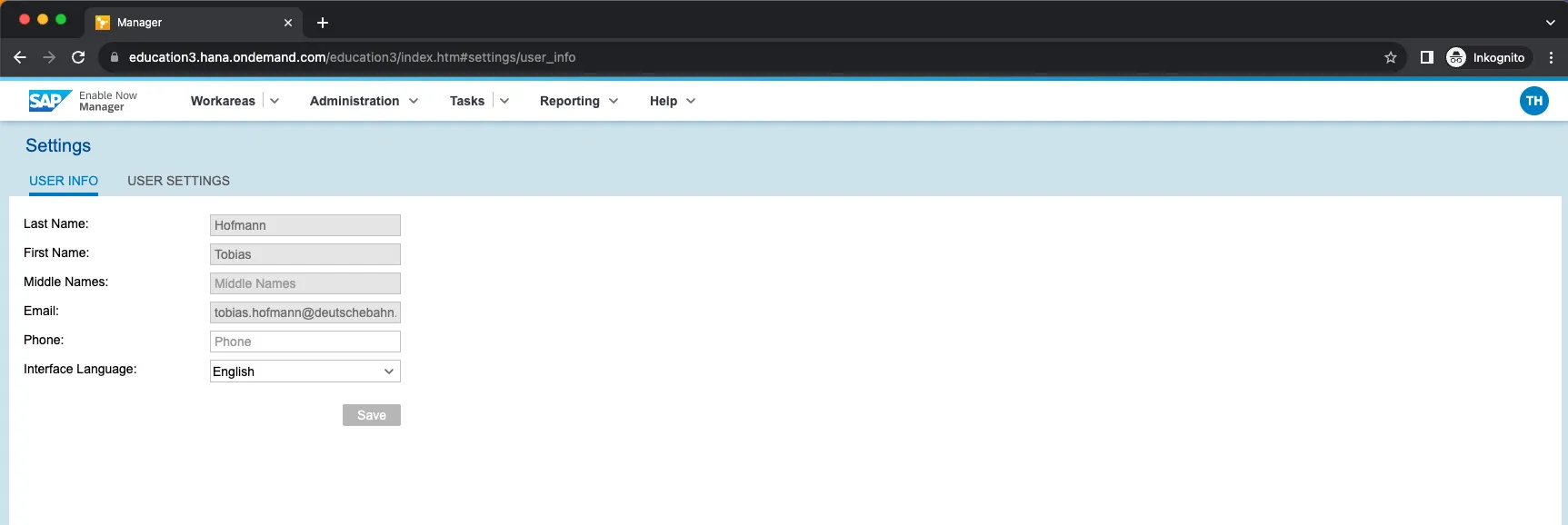Expand the Workareas dropdown arrow

click(275, 101)
